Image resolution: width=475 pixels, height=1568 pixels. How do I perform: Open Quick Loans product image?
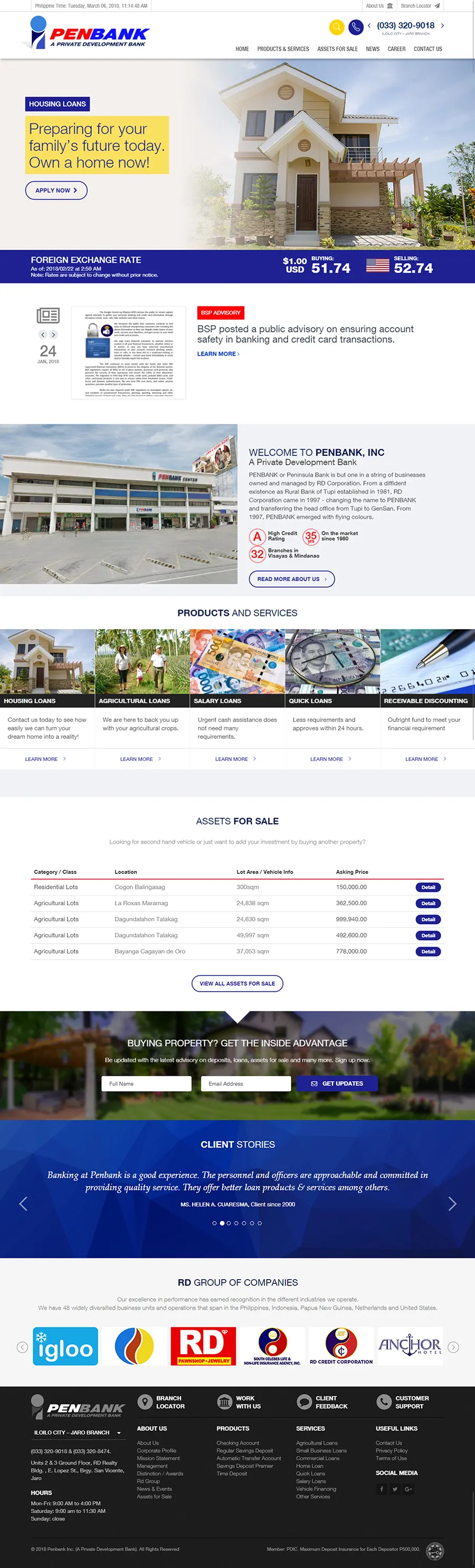[332, 662]
